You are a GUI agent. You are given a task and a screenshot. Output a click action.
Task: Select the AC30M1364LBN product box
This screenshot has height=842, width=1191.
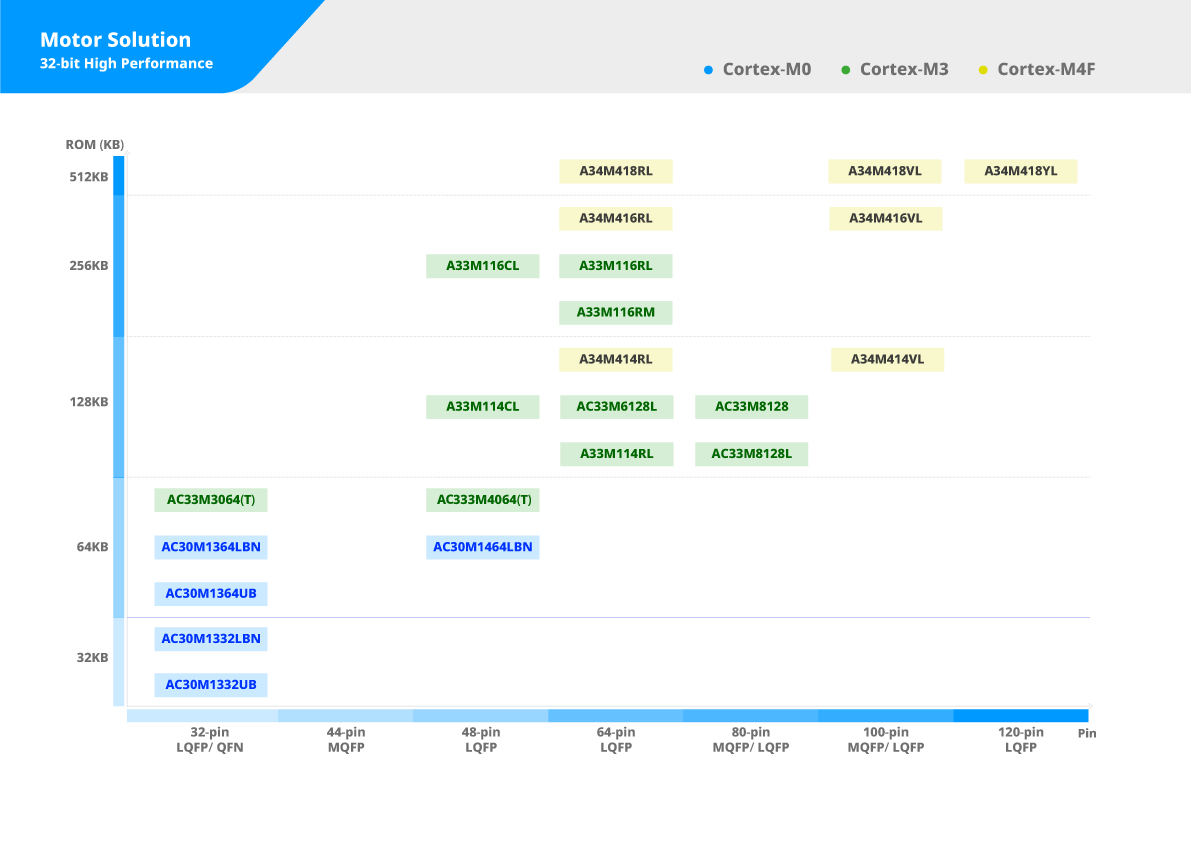click(211, 547)
